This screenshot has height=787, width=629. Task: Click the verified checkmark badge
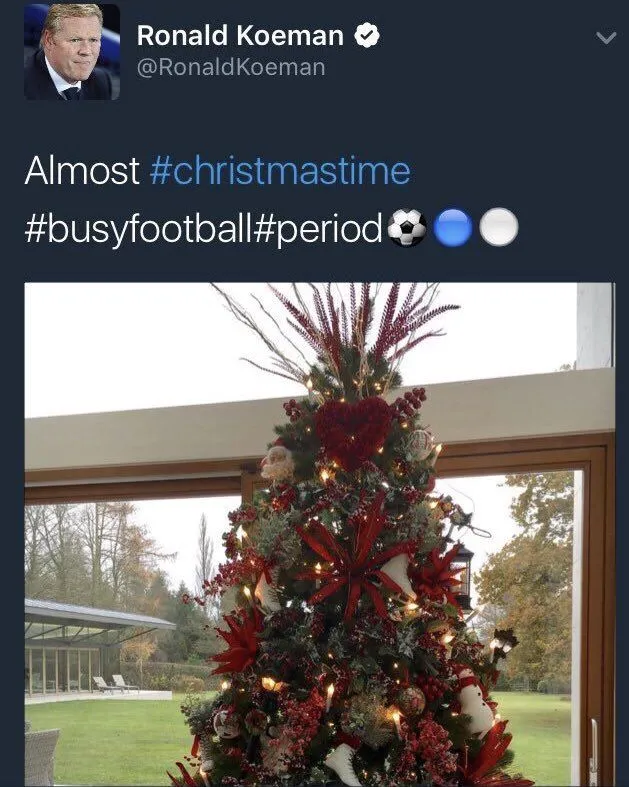point(369,37)
